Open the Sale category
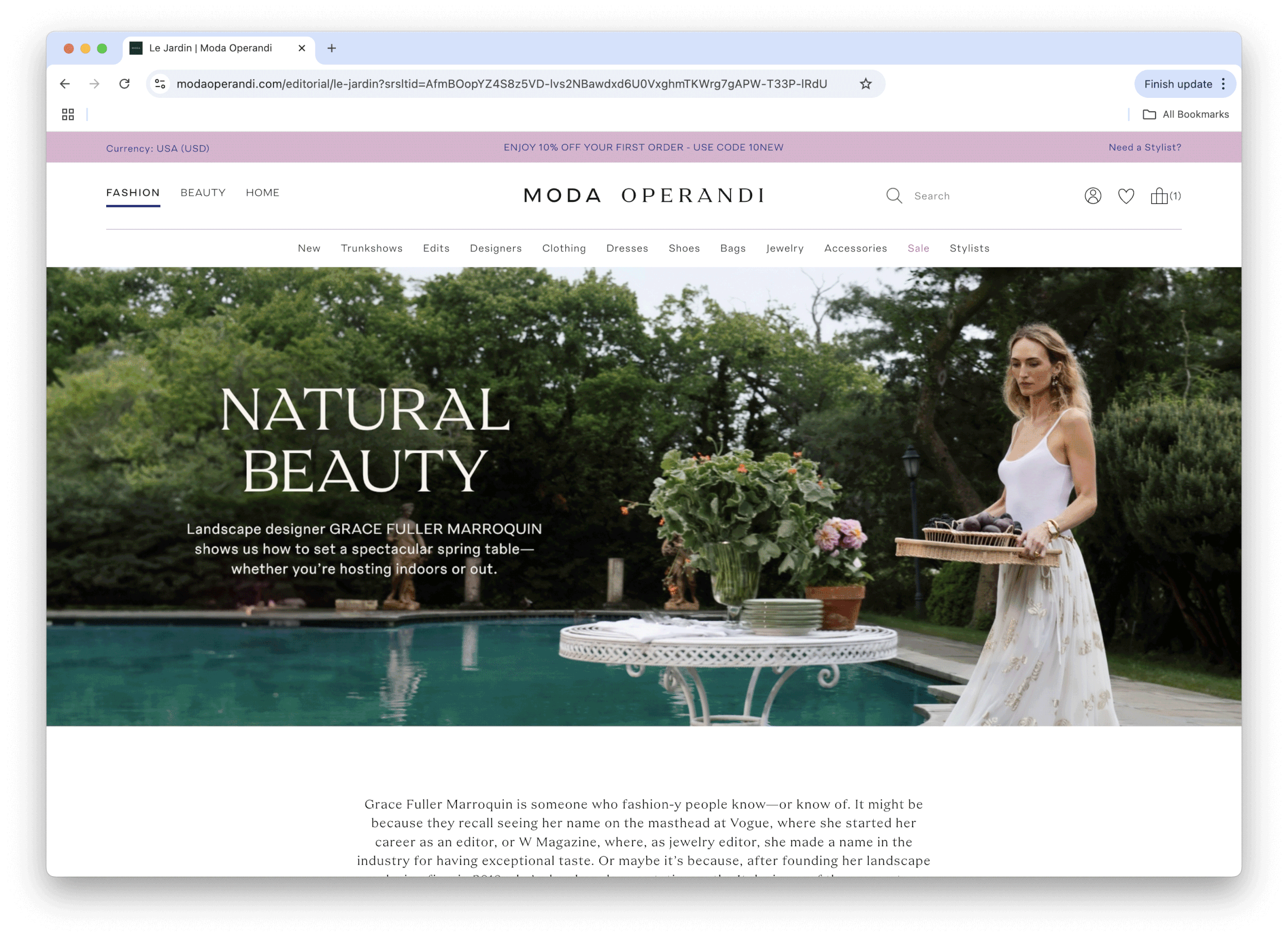Viewport: 1288px width, 938px height. (918, 248)
